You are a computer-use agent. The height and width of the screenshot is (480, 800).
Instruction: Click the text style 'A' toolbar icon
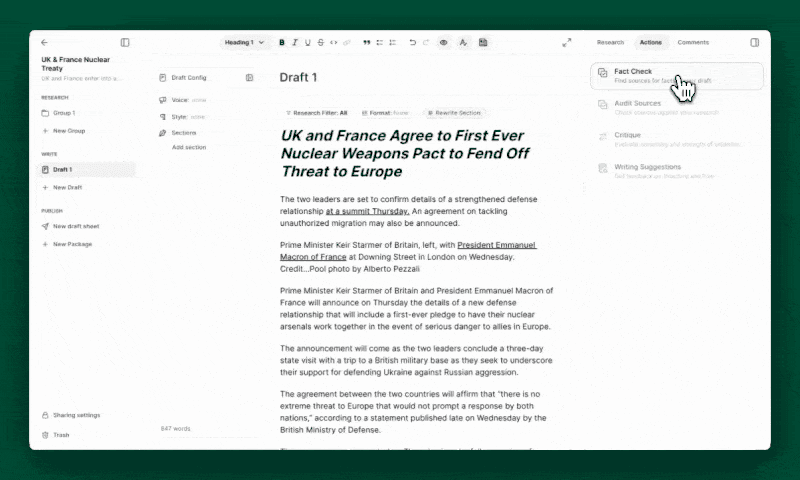pos(463,42)
